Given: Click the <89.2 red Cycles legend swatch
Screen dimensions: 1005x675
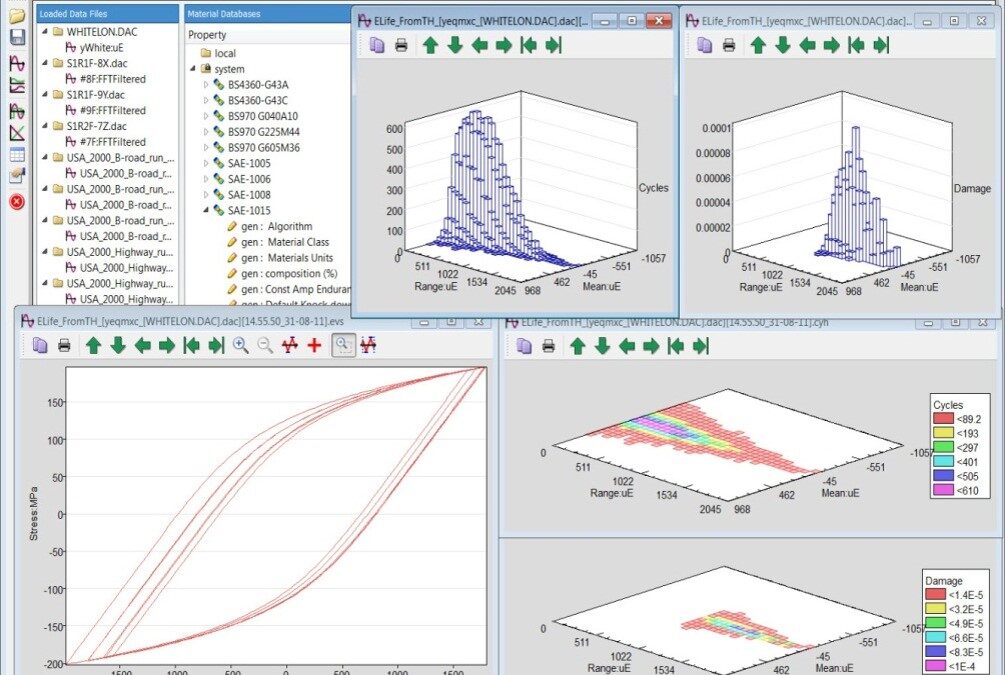Looking at the screenshot, I should [x=943, y=419].
